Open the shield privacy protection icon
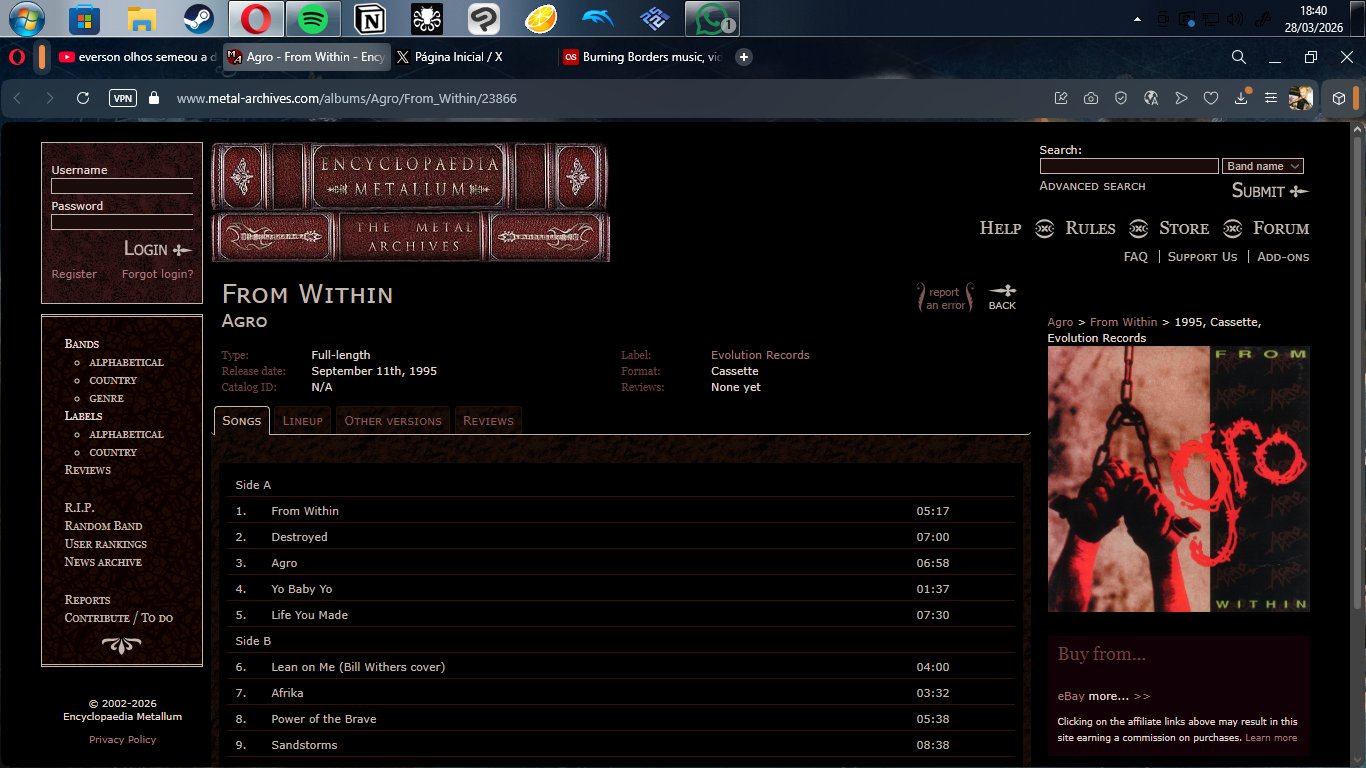 (x=1121, y=98)
